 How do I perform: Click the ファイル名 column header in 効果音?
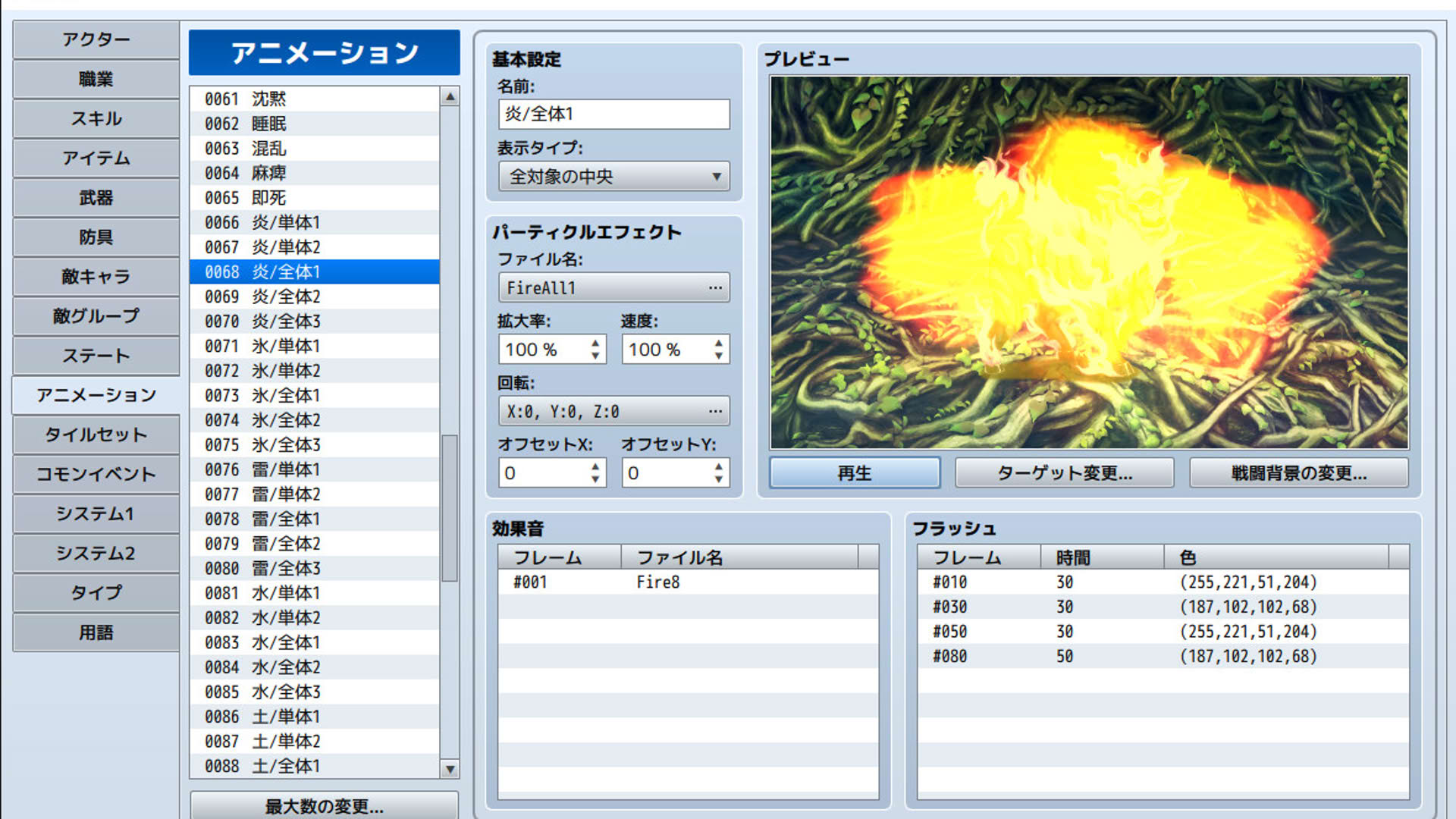(x=739, y=557)
